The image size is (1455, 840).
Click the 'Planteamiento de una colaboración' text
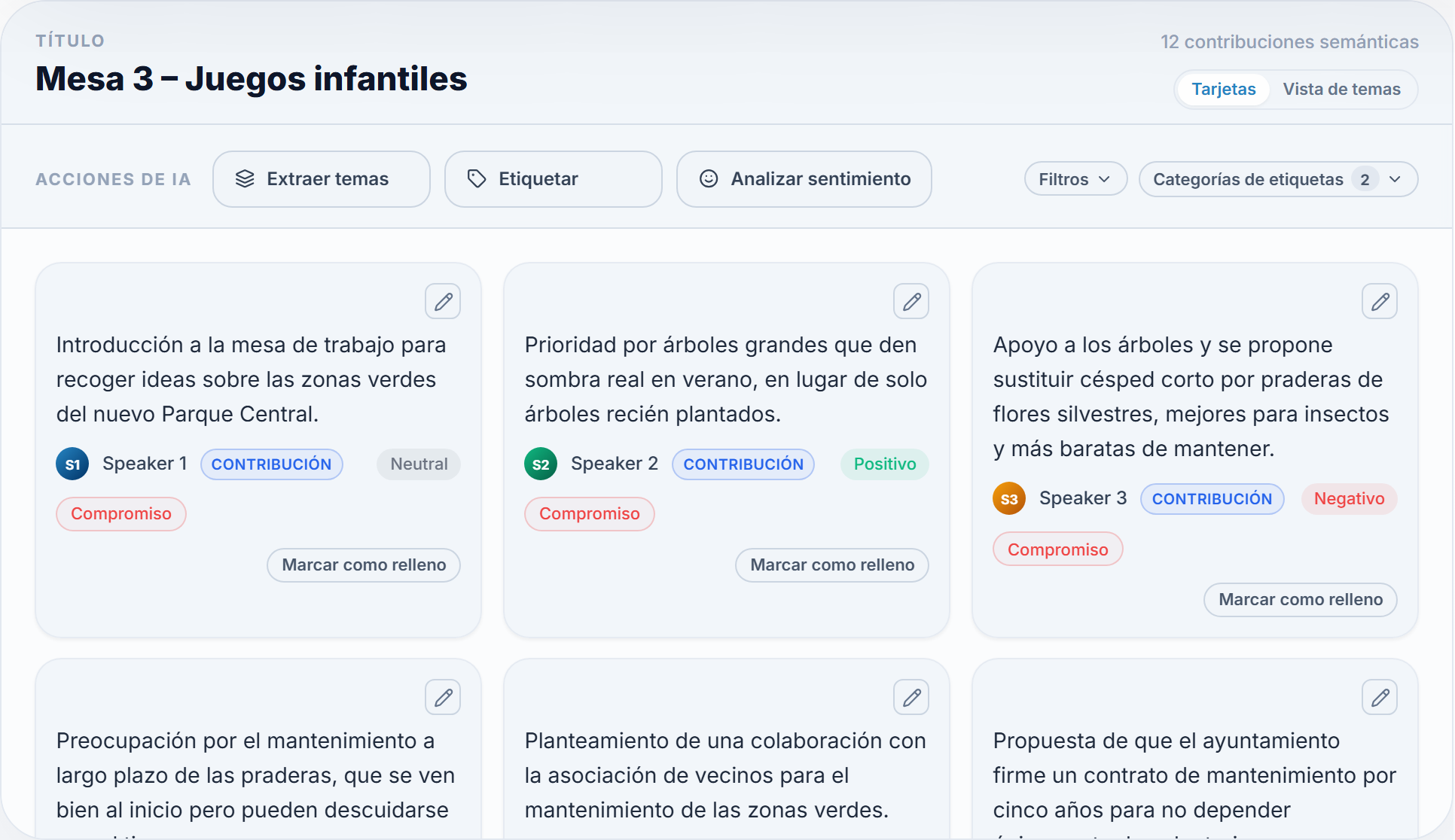click(x=706, y=741)
